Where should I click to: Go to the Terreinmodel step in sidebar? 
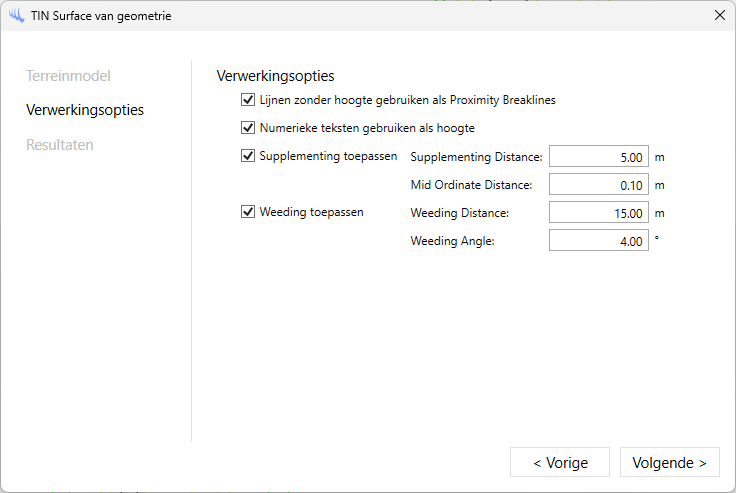tap(68, 76)
